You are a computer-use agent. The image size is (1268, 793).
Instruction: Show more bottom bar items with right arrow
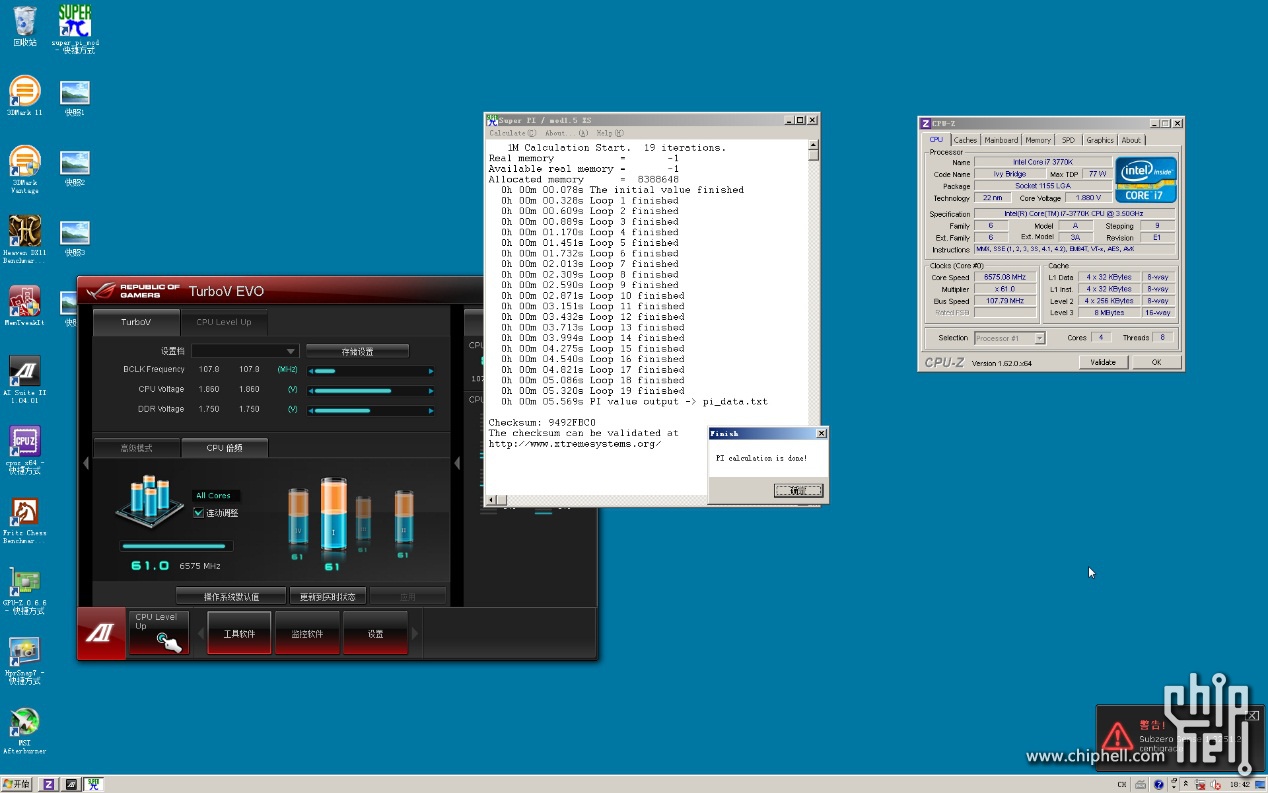point(416,633)
